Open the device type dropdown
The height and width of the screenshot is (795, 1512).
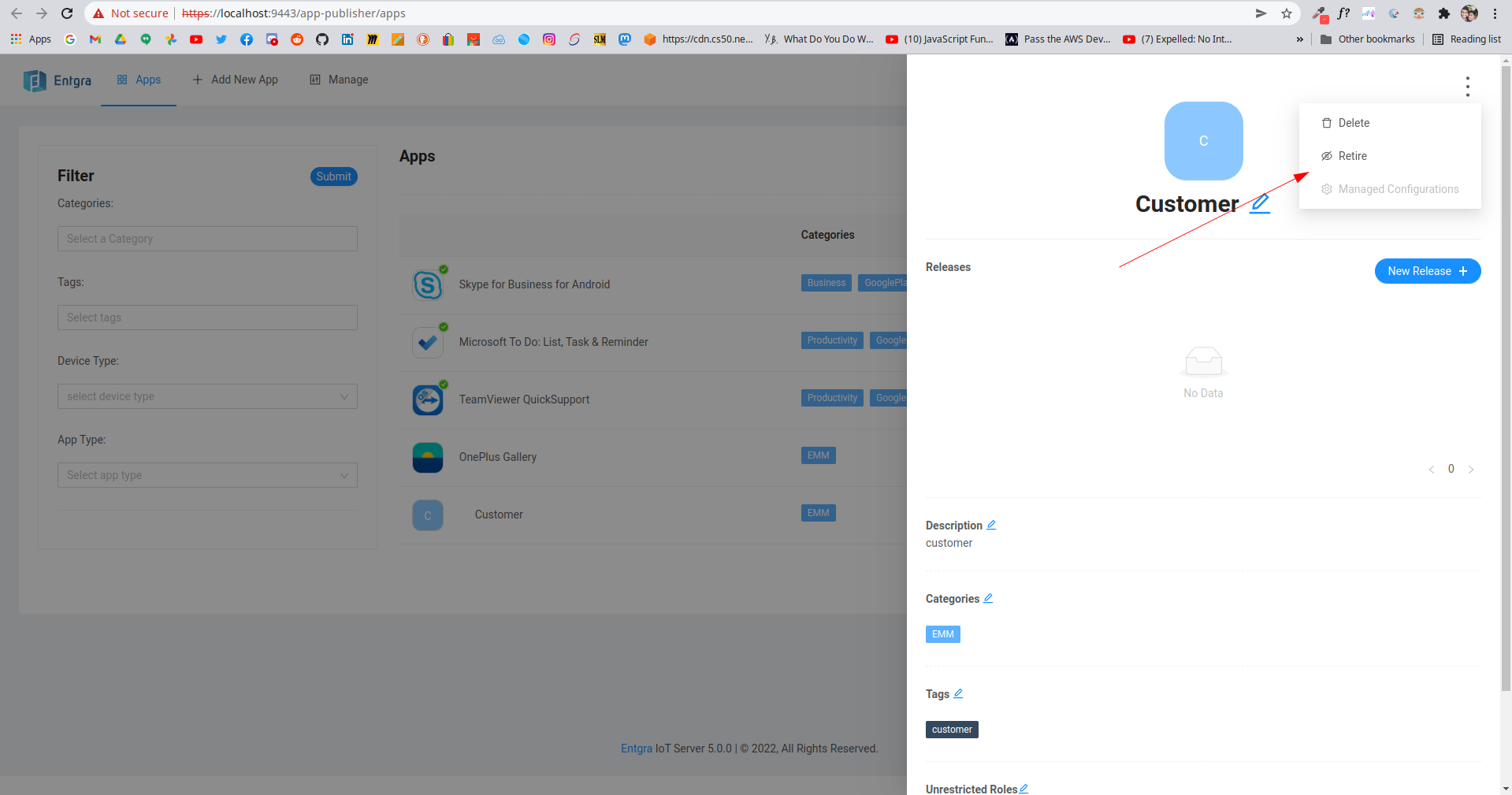(x=206, y=396)
